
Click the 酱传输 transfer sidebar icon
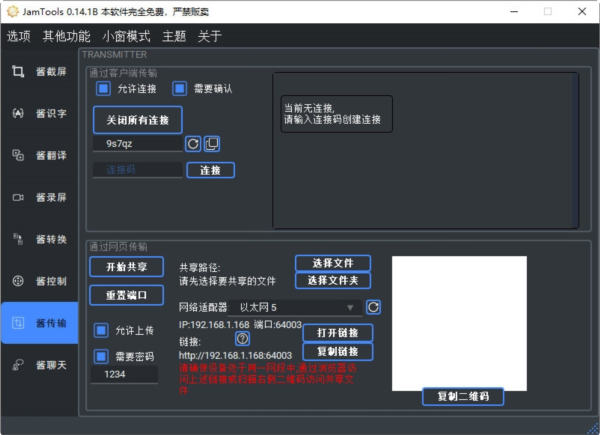point(18,323)
